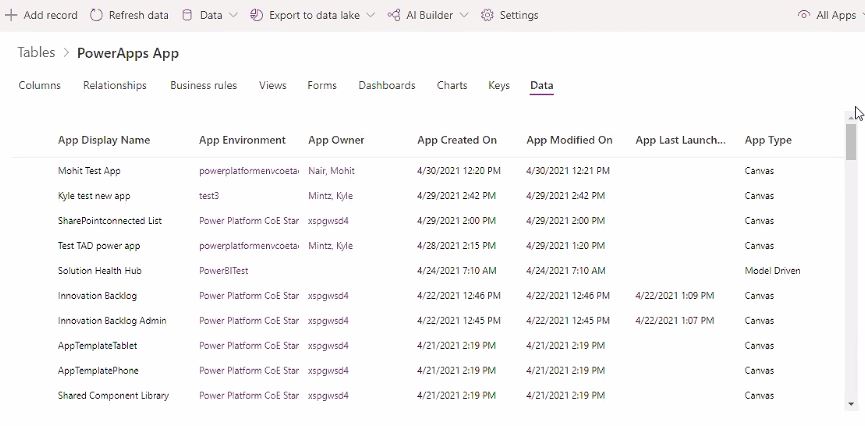
Task: Select the Innovation Backlog record name
Action: point(97,296)
